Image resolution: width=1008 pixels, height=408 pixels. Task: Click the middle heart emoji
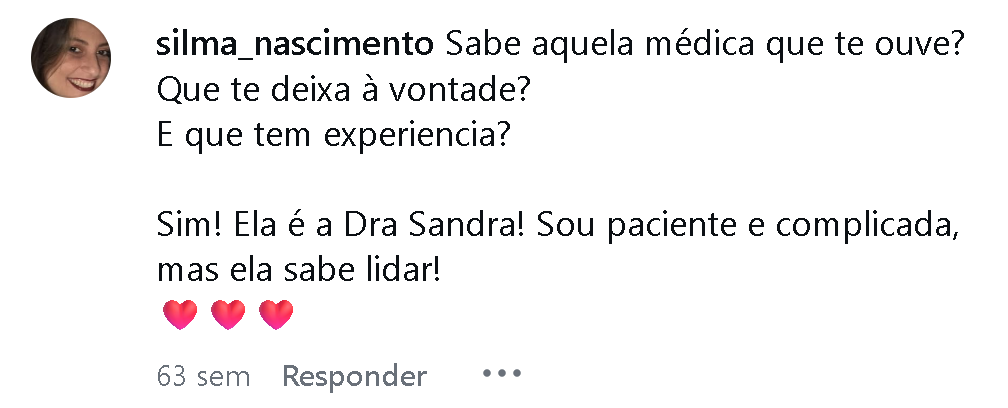[228, 315]
